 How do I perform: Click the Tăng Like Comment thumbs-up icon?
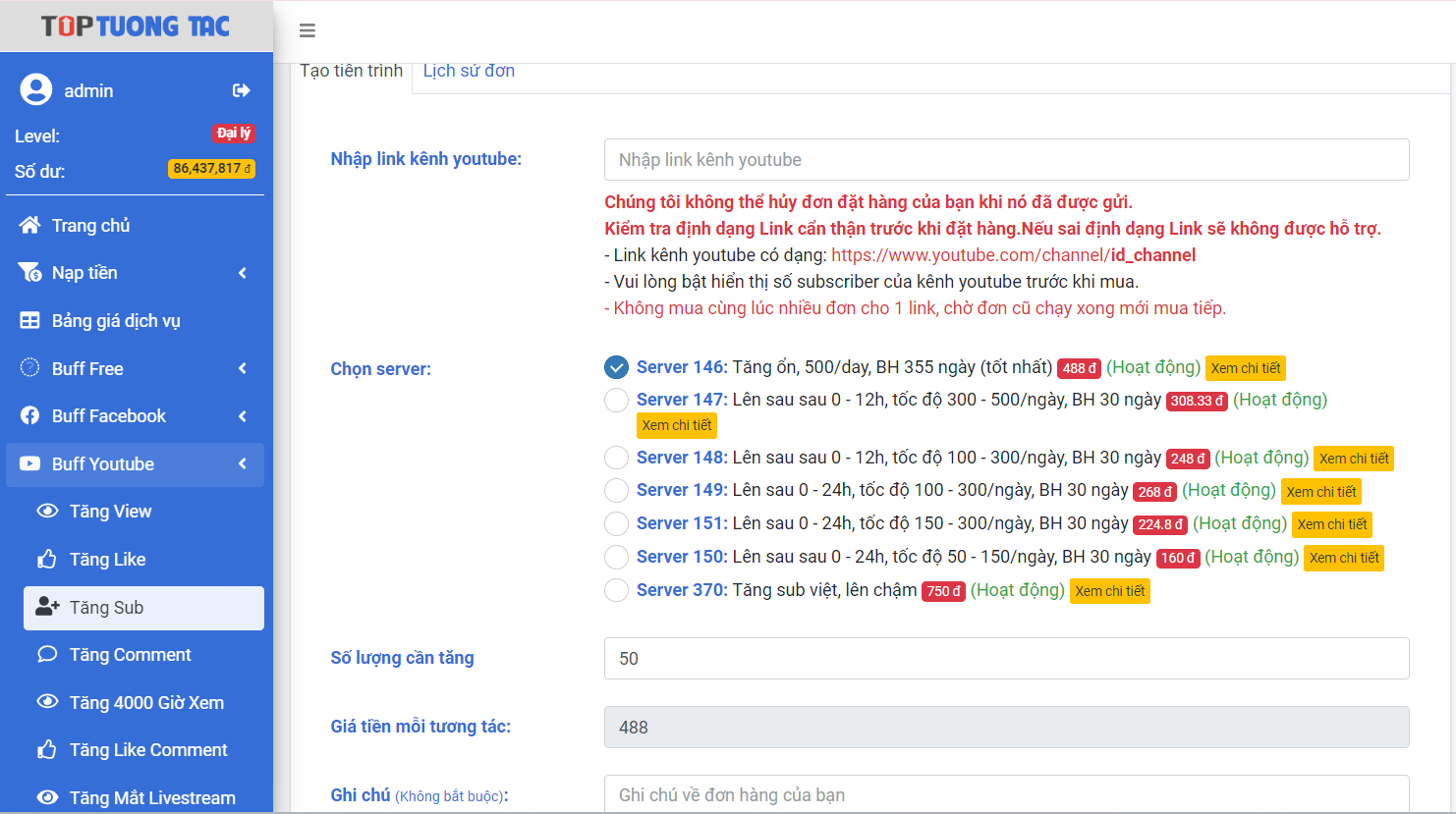click(x=47, y=749)
